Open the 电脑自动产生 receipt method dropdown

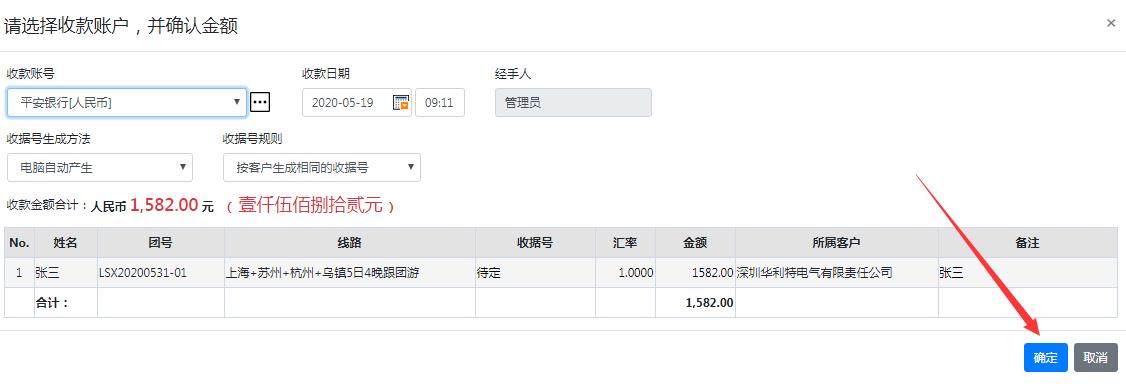100,167
